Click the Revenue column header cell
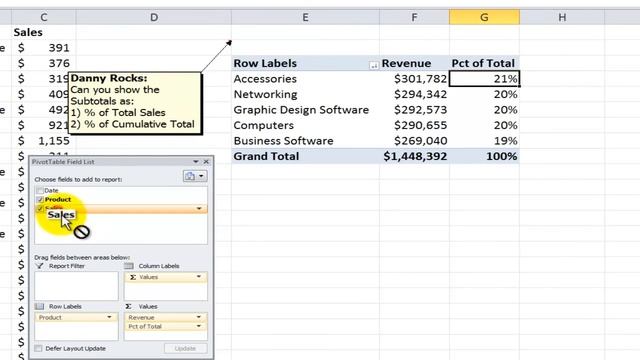Viewport: 640px width, 360px height. coord(414,63)
